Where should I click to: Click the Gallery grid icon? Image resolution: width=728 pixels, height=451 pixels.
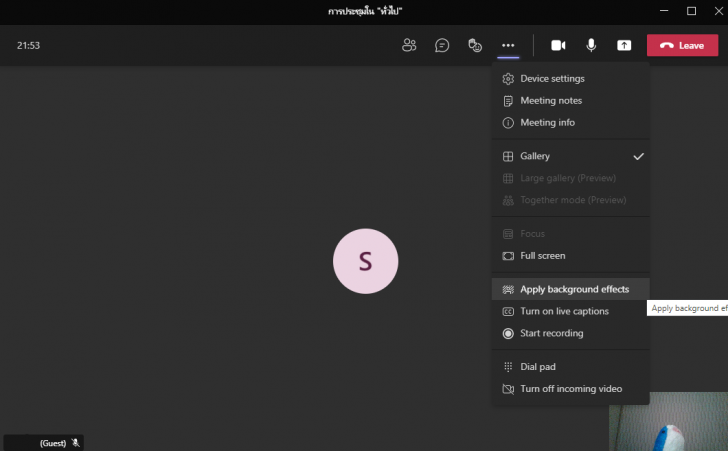[508, 157]
